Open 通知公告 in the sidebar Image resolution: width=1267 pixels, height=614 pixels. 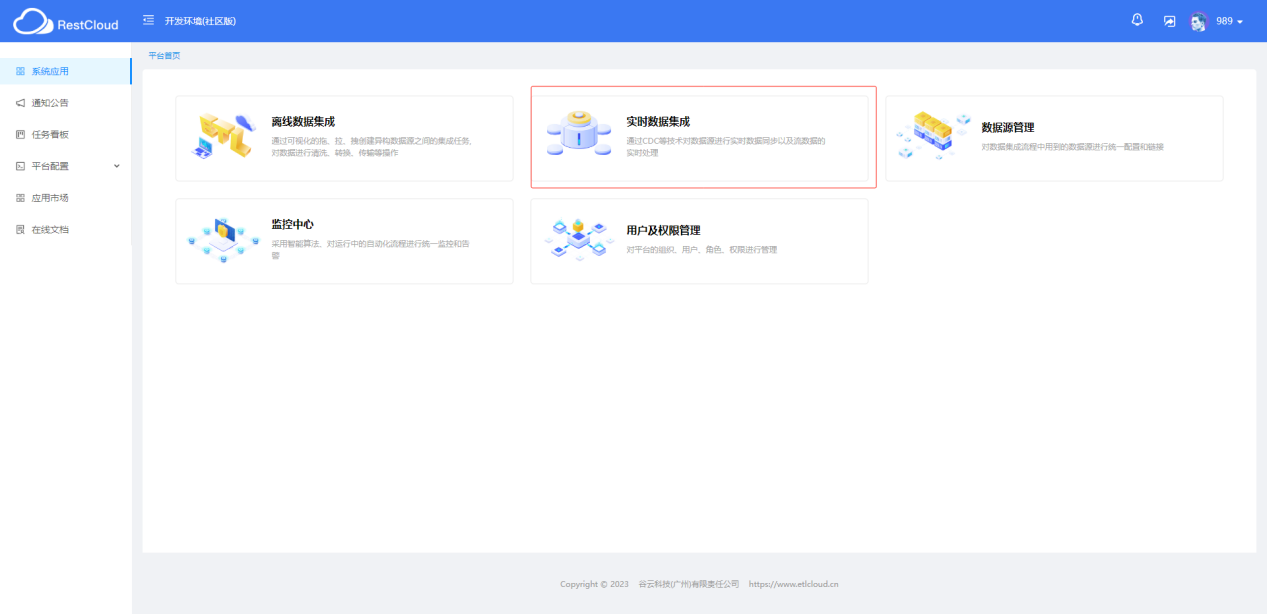tap(65, 103)
